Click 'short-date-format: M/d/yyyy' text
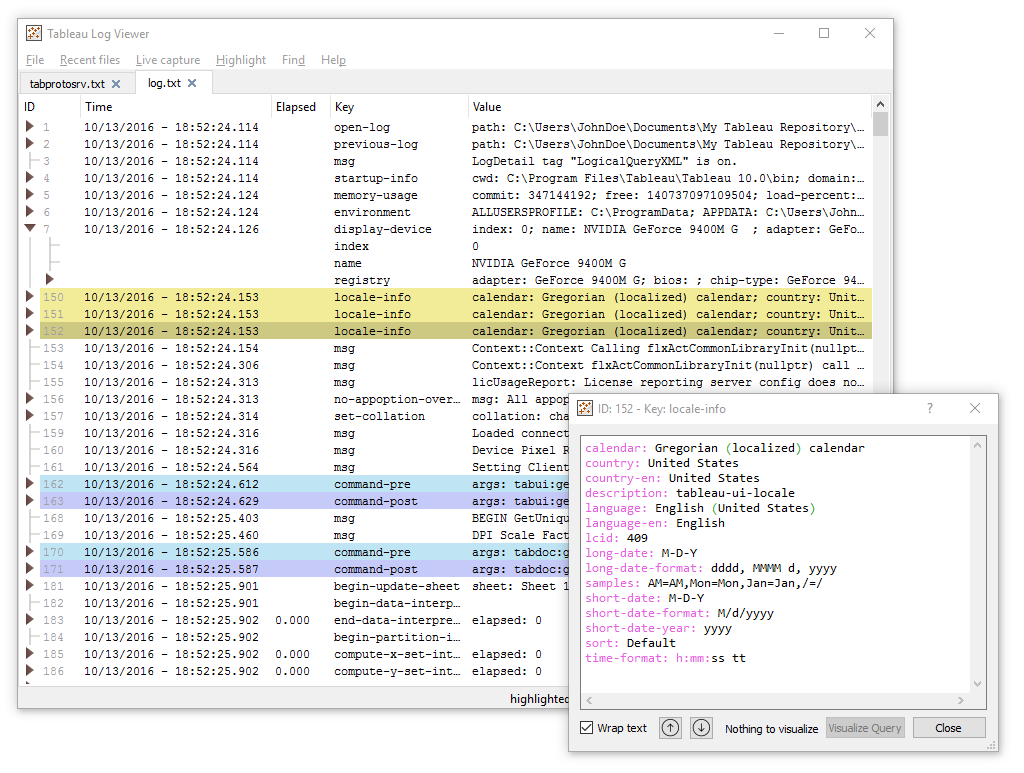 coord(679,613)
